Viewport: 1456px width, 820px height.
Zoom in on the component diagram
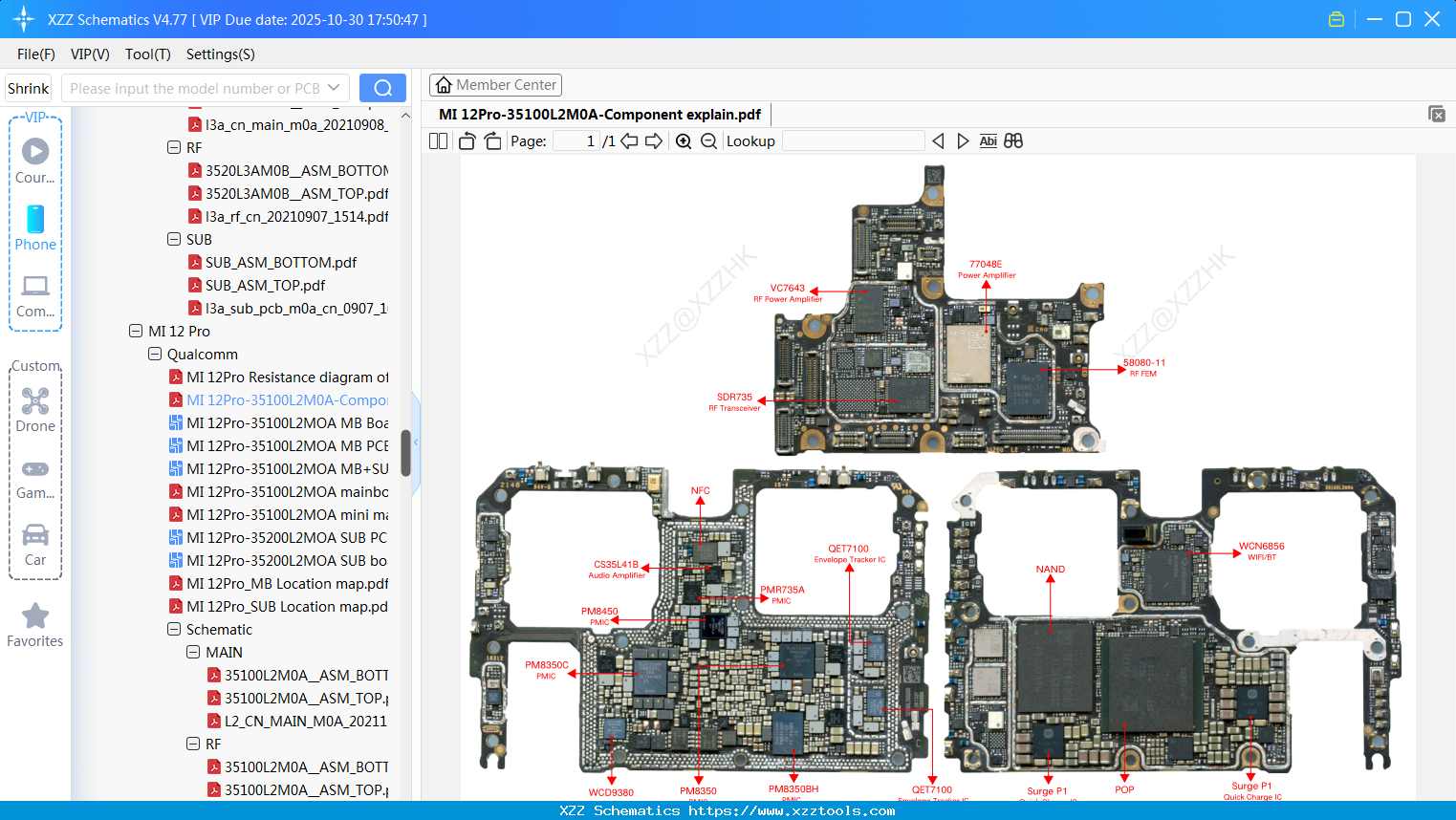pyautogui.click(x=684, y=140)
